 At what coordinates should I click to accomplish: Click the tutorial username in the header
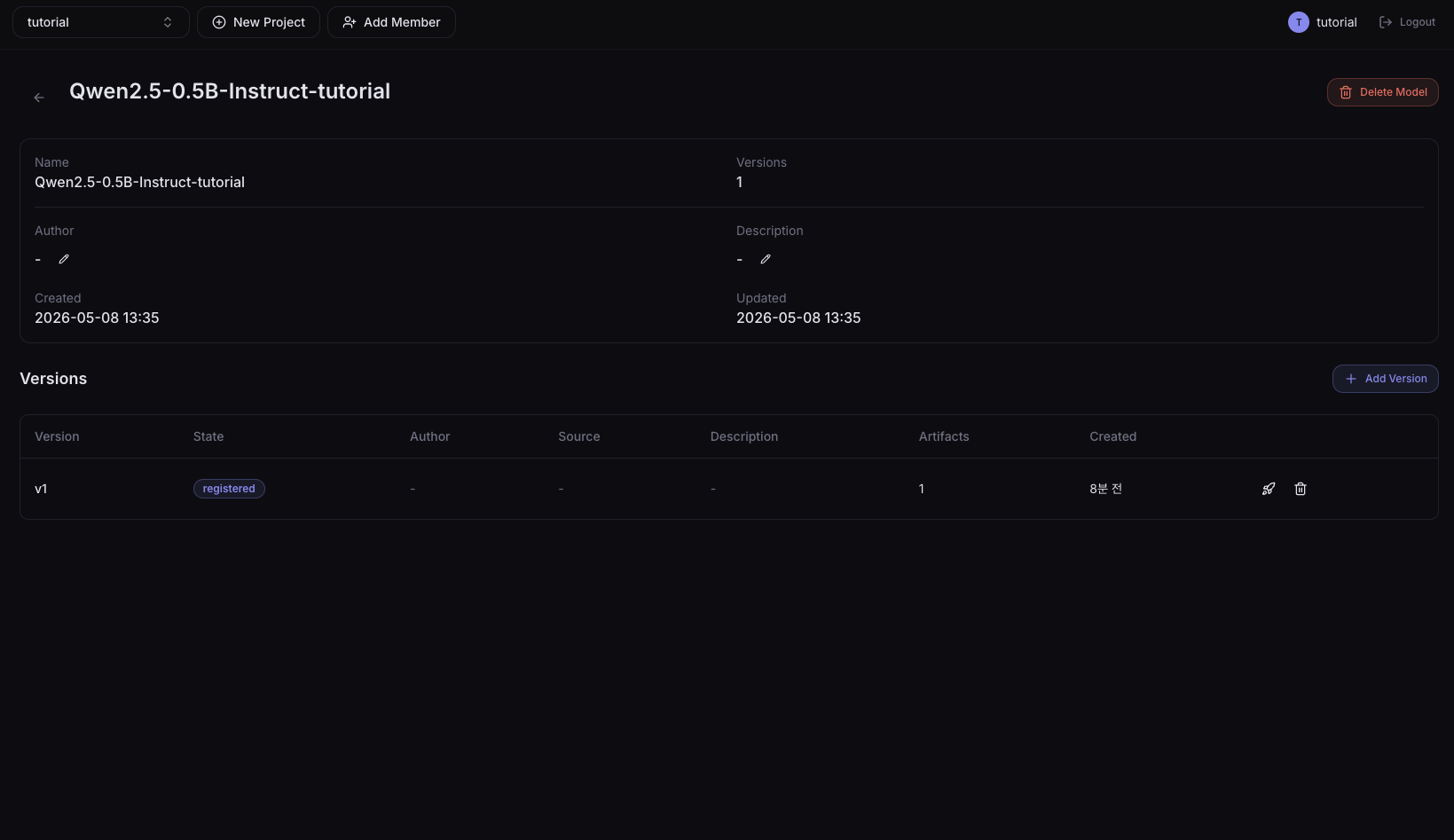point(1337,22)
